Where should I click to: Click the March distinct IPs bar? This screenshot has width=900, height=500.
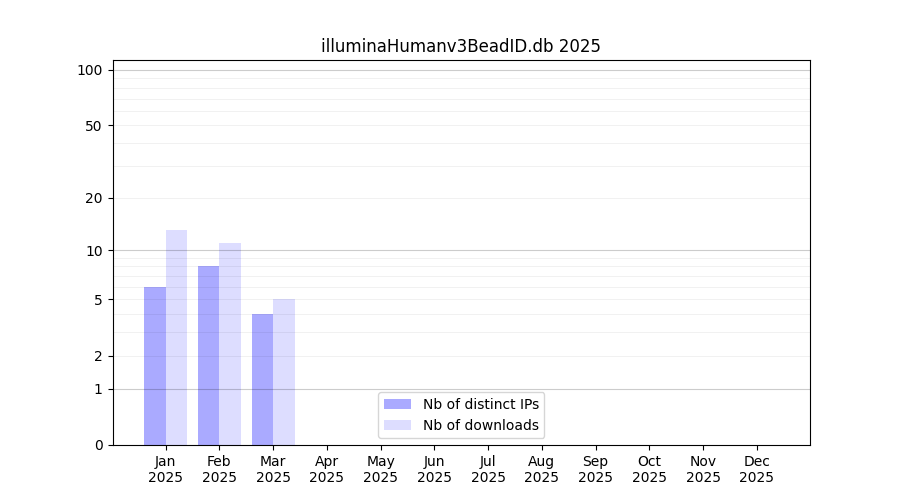tap(262, 380)
